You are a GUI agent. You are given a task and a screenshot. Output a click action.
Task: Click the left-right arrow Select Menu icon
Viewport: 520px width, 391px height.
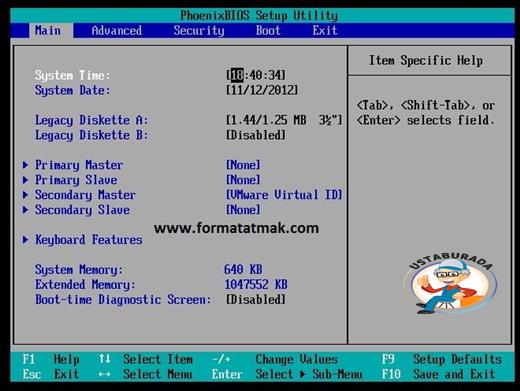click(x=105, y=374)
